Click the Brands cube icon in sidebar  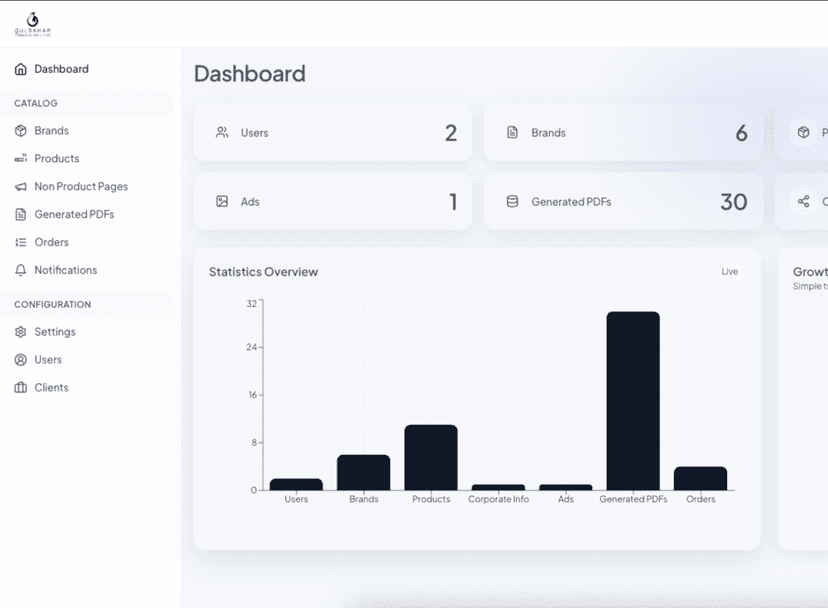(x=21, y=131)
